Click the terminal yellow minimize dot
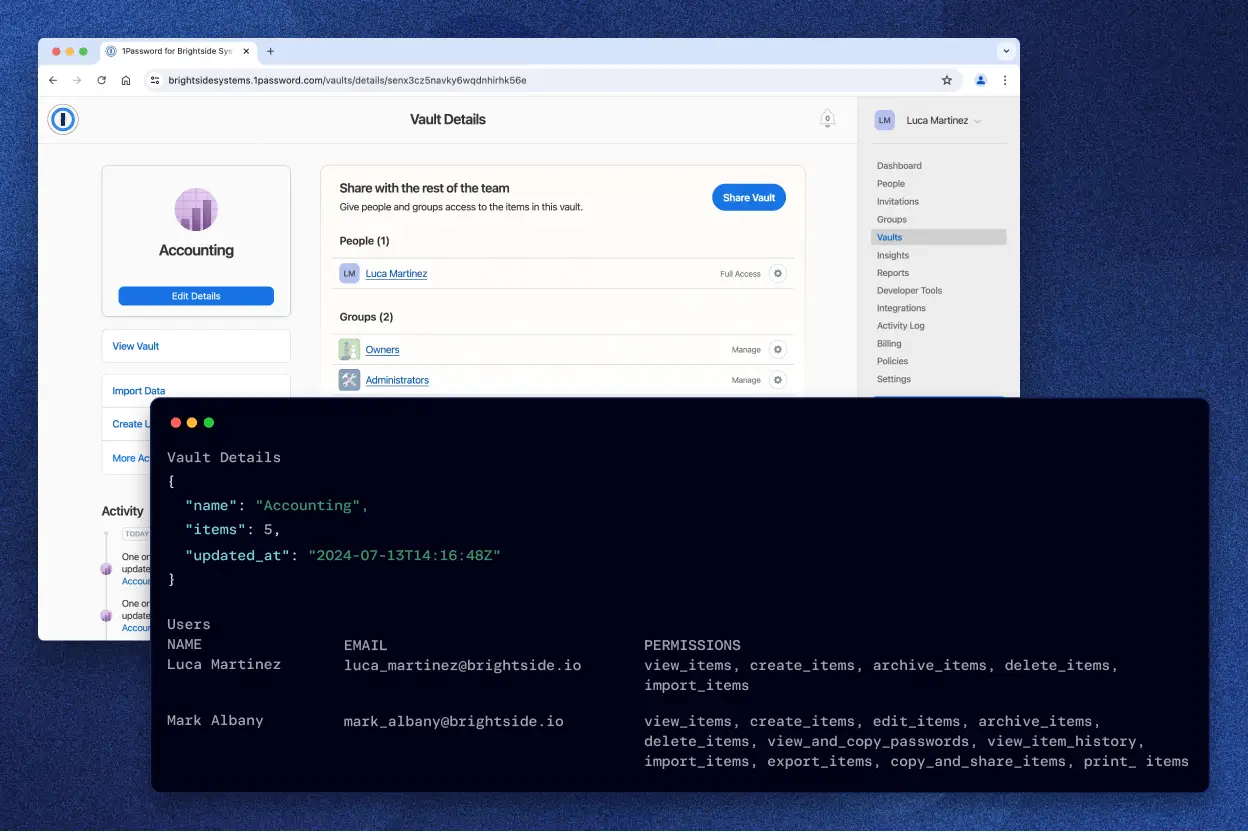The image size is (1248, 832). 192,423
